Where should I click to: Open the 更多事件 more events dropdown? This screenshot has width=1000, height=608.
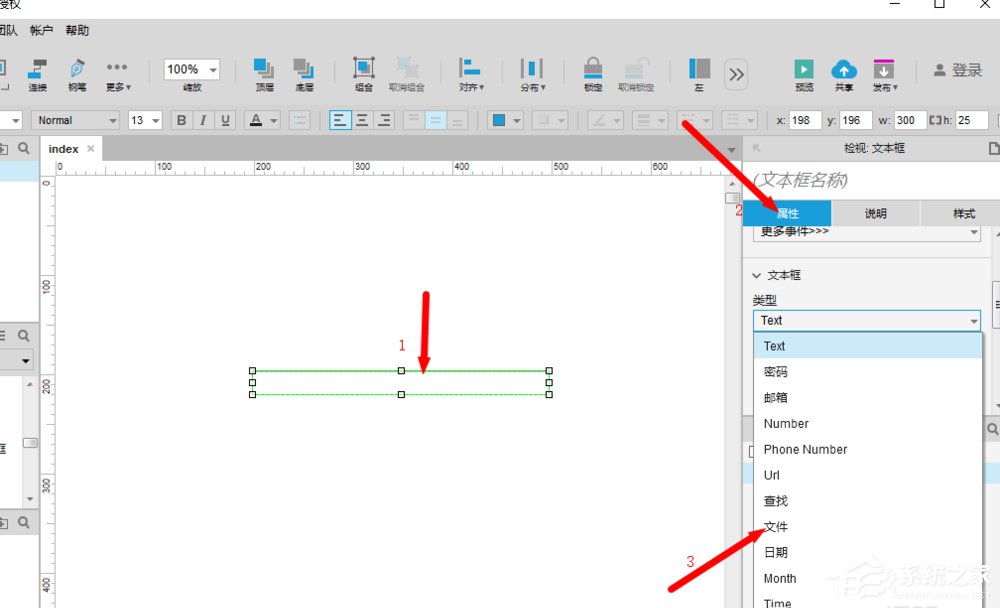tap(867, 232)
